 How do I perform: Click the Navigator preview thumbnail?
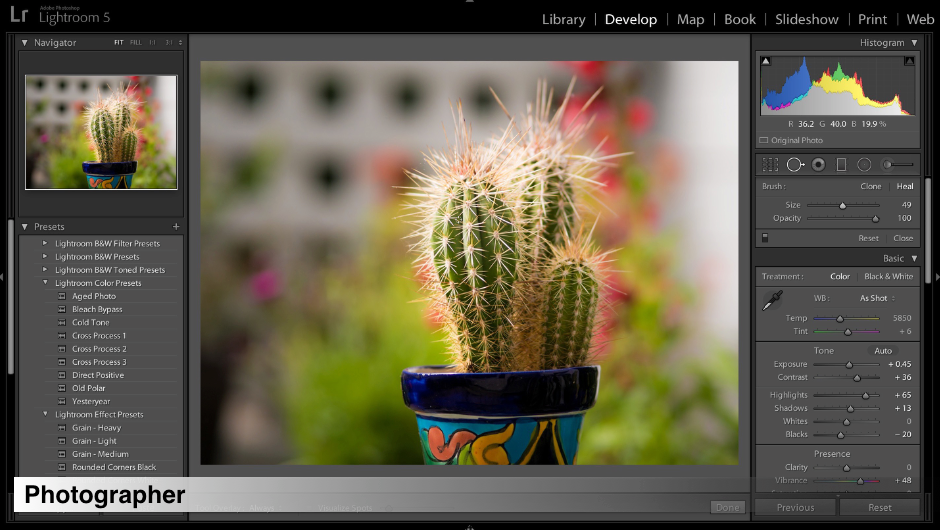[101, 132]
